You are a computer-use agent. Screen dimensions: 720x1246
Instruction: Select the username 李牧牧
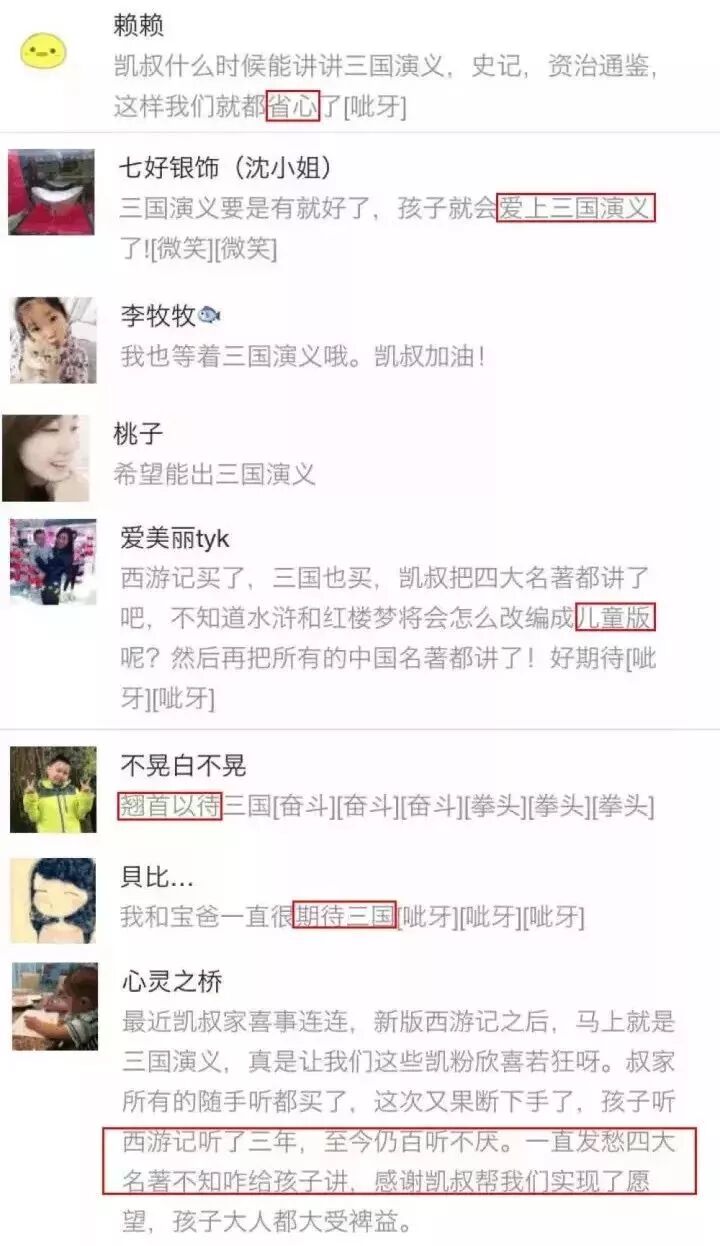tap(157, 316)
